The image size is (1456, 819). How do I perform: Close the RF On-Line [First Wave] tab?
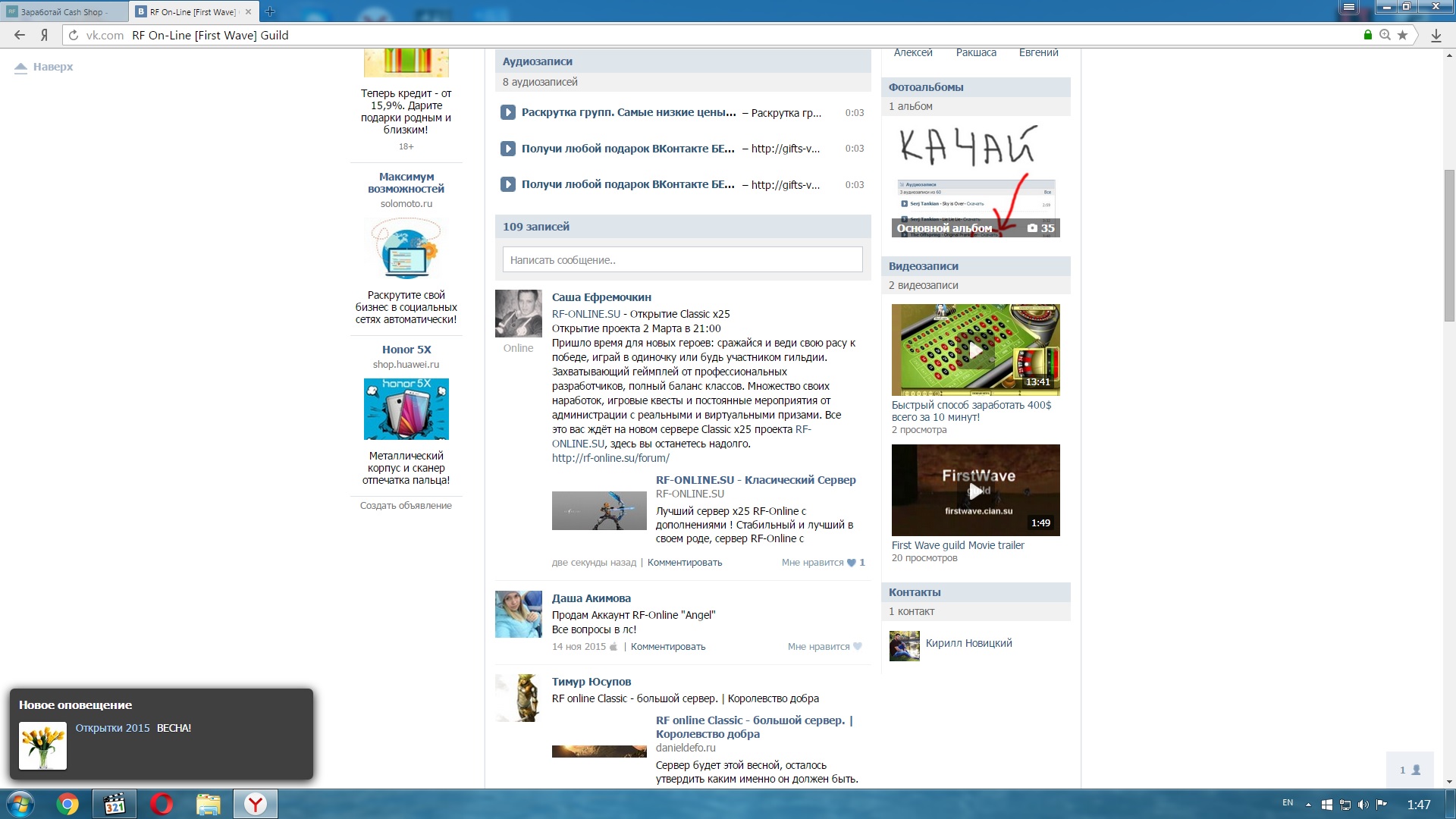[248, 12]
